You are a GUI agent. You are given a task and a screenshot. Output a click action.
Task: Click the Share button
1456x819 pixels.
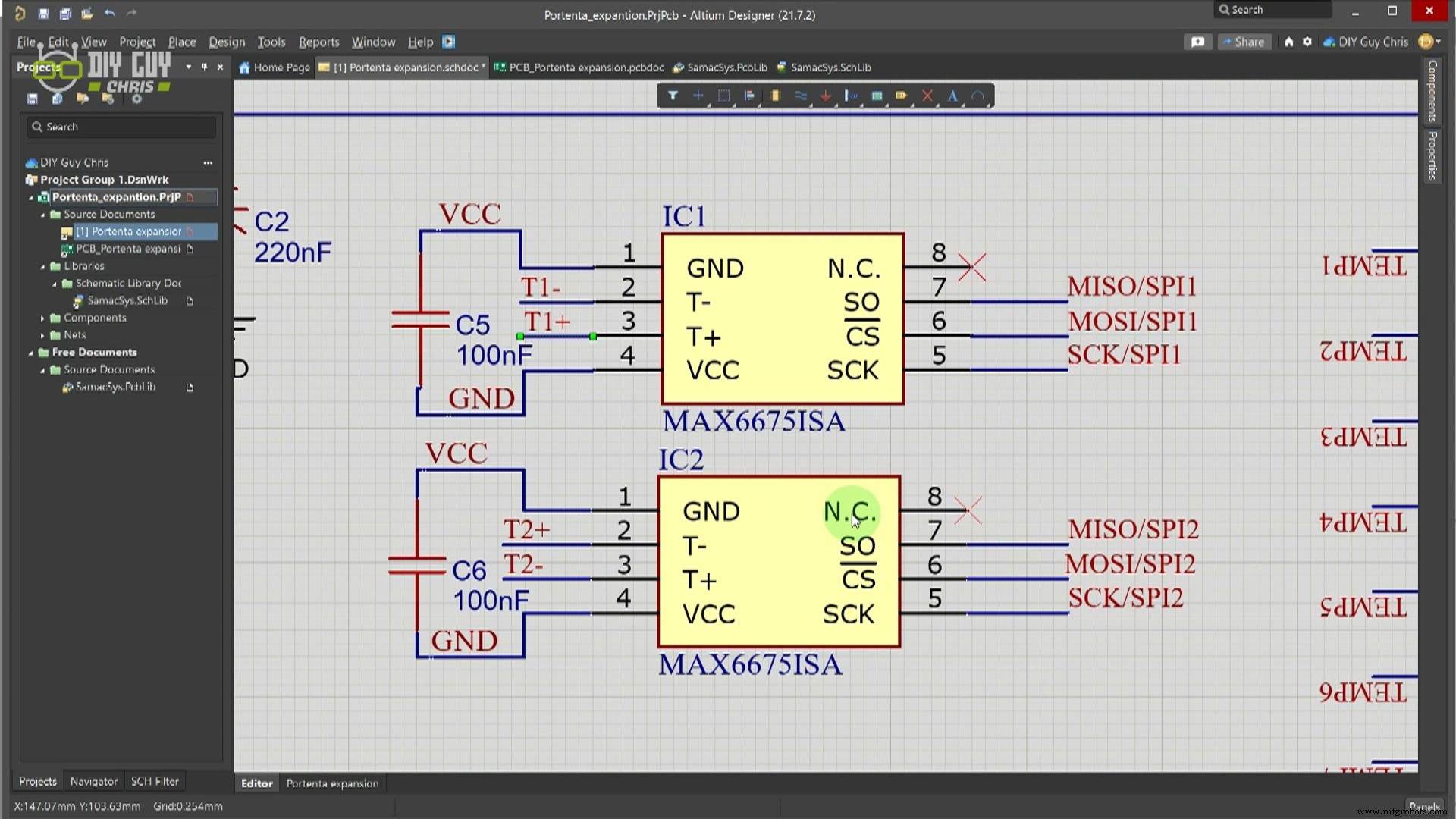[1244, 42]
